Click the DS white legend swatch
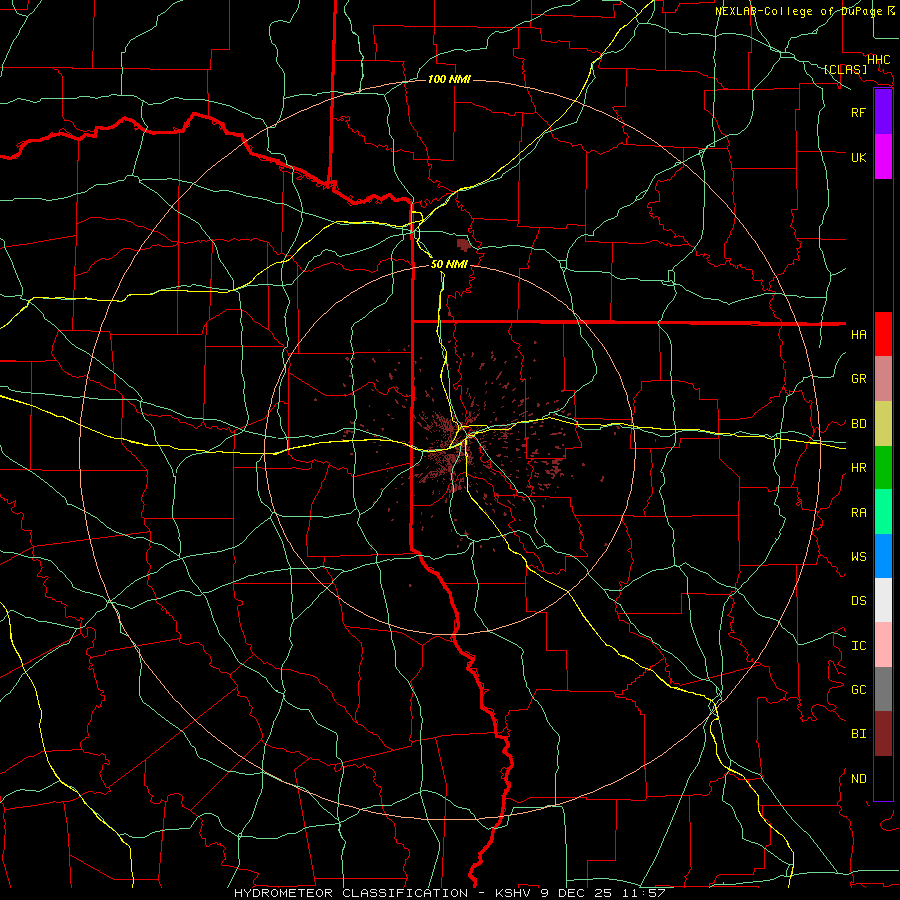The image size is (900, 900). point(883,600)
